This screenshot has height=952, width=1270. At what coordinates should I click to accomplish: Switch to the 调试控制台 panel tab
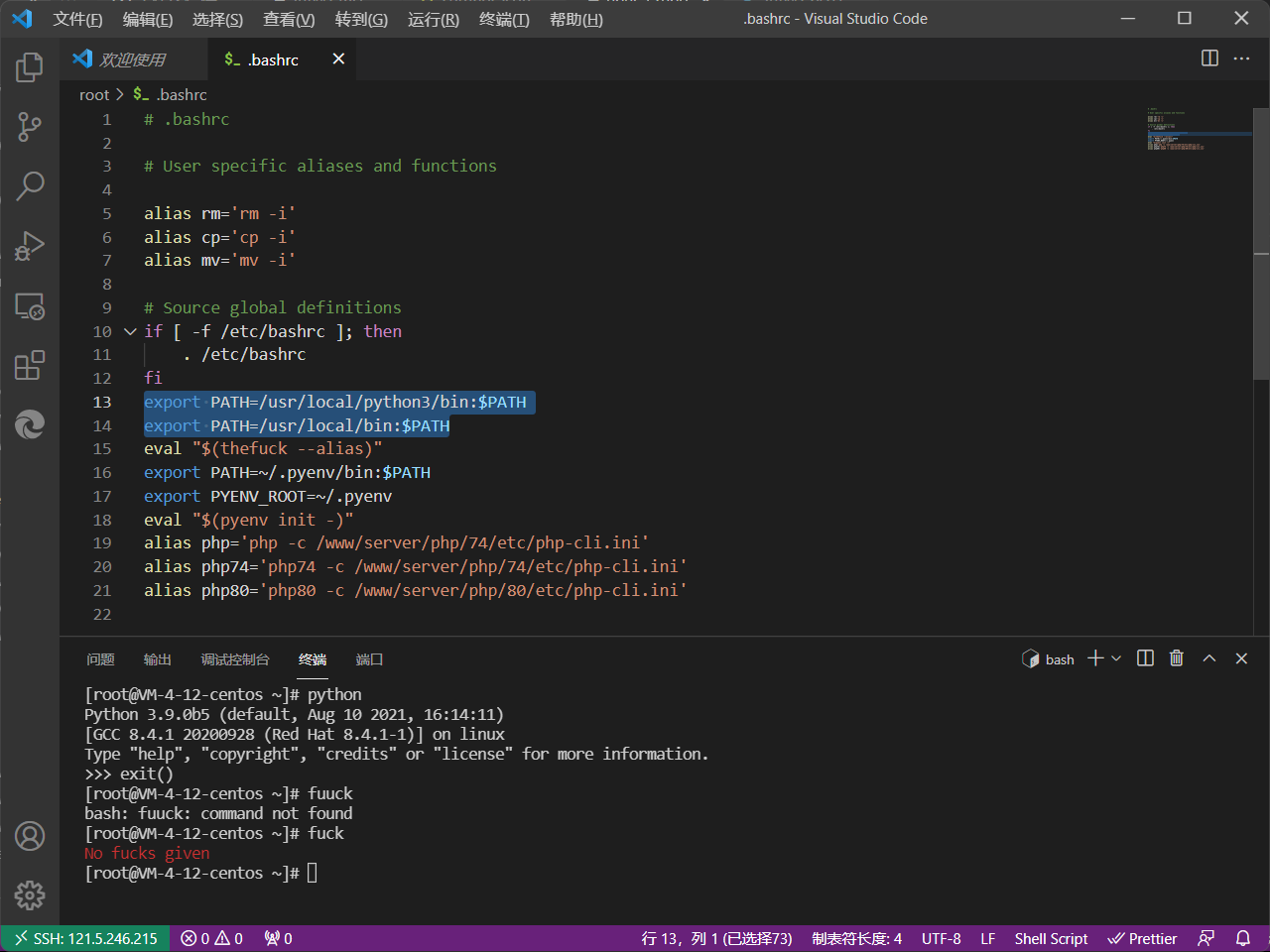pos(235,659)
